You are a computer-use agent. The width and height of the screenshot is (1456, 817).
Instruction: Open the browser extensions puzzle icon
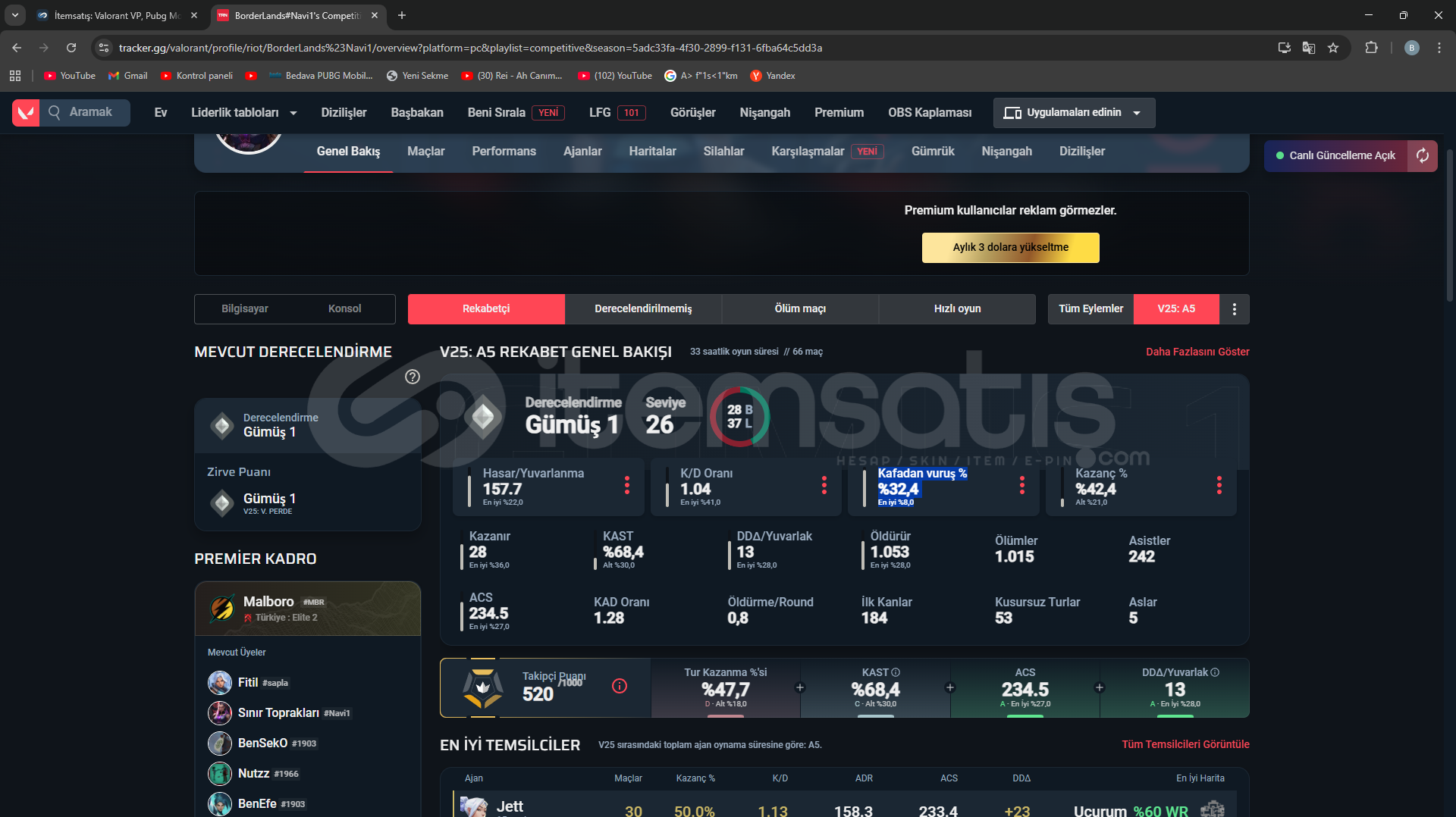[1371, 48]
